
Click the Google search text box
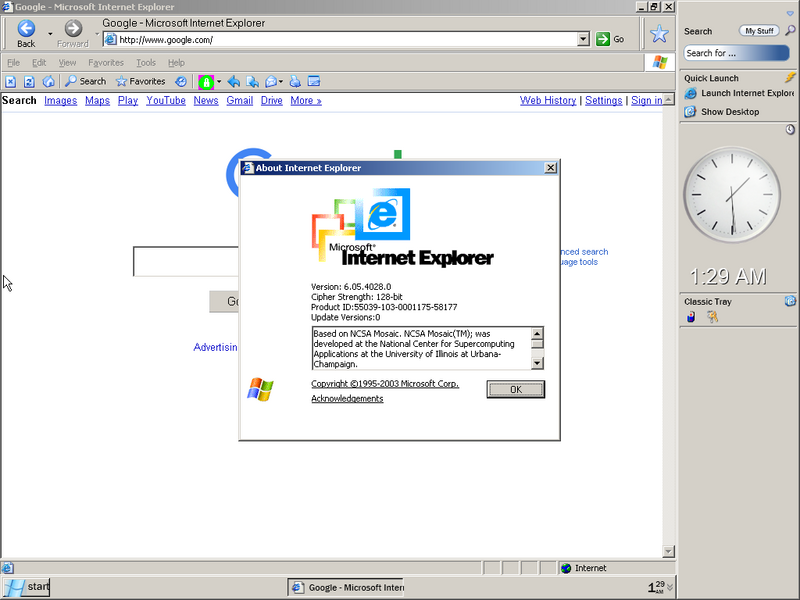186,261
